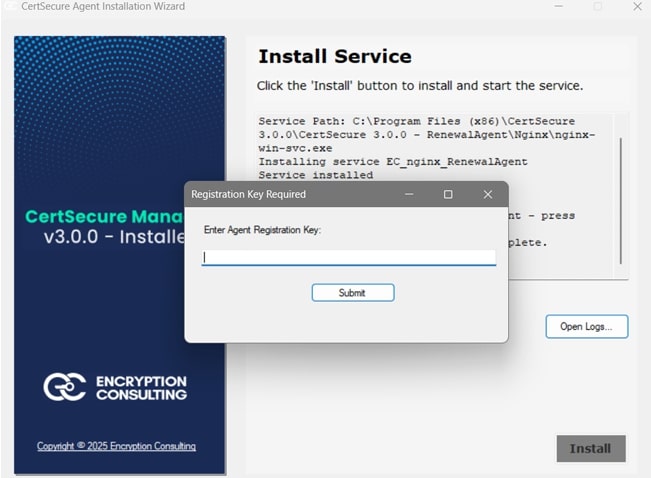
Task: Click the 'Install Service' heading
Action: (x=335, y=56)
